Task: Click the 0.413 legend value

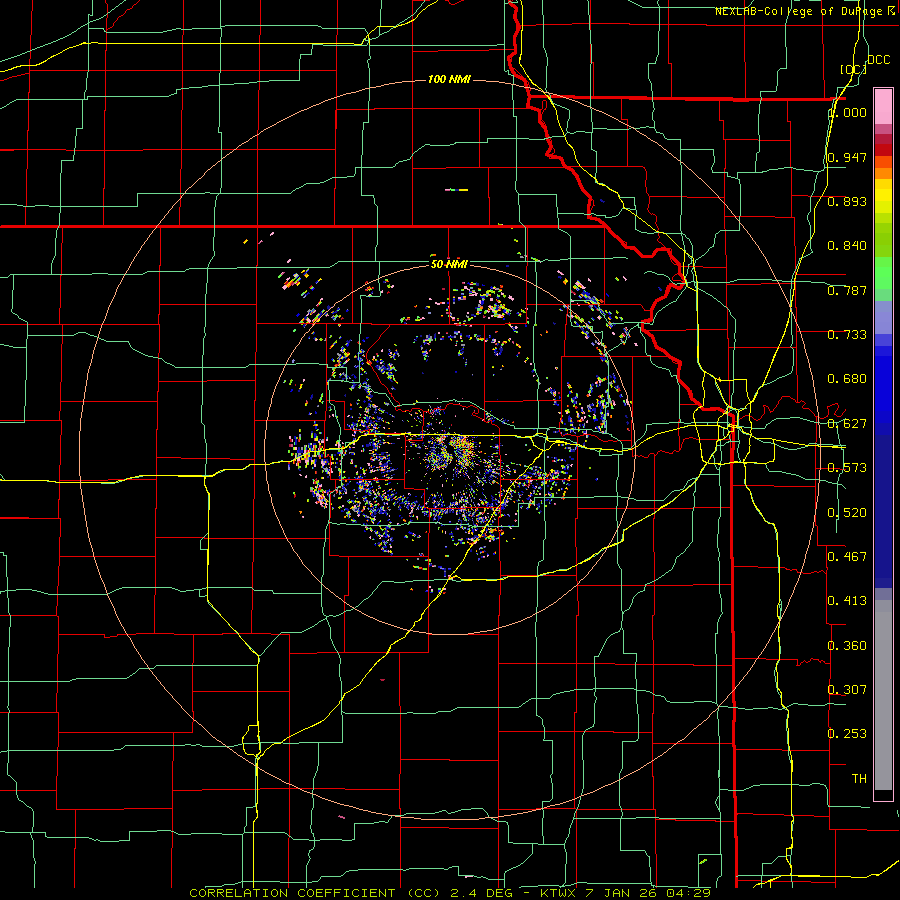Action: [847, 601]
